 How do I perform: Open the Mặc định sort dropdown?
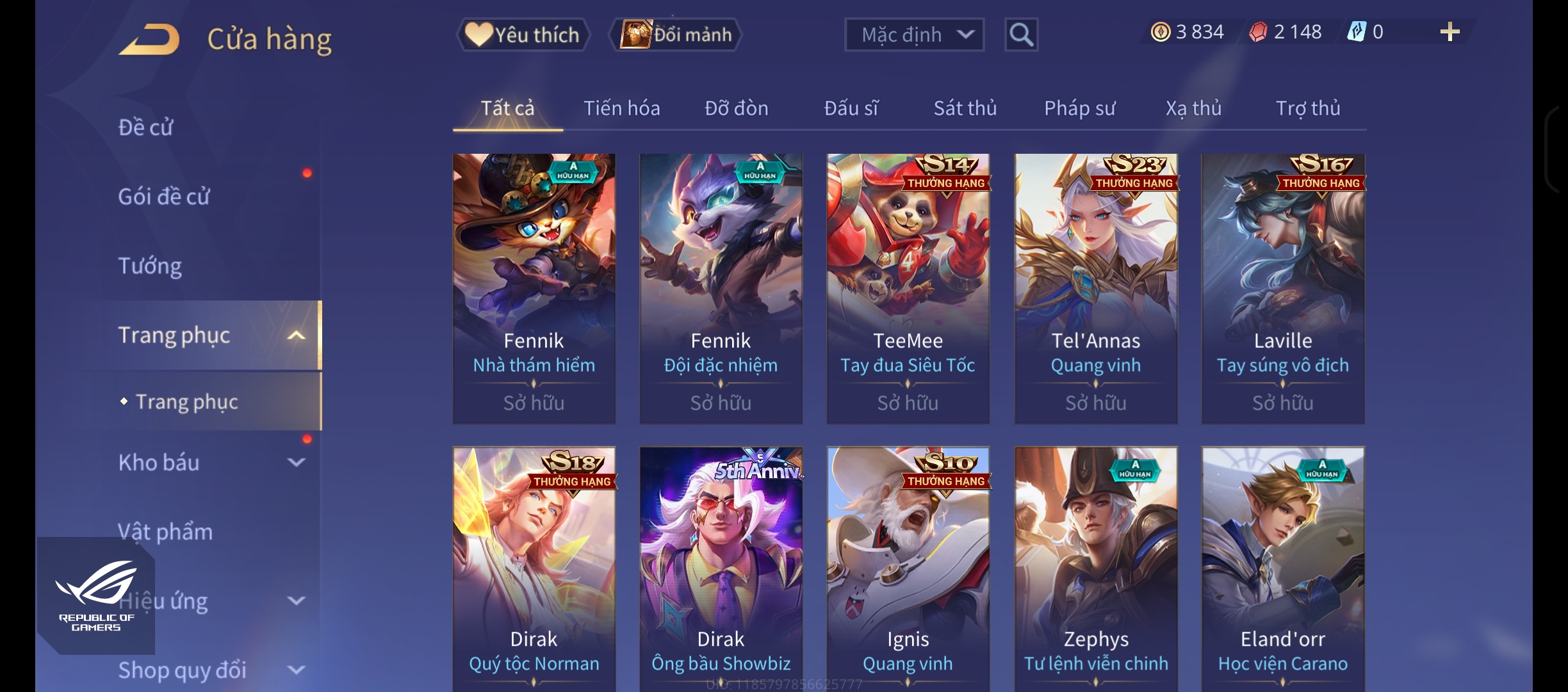point(914,35)
